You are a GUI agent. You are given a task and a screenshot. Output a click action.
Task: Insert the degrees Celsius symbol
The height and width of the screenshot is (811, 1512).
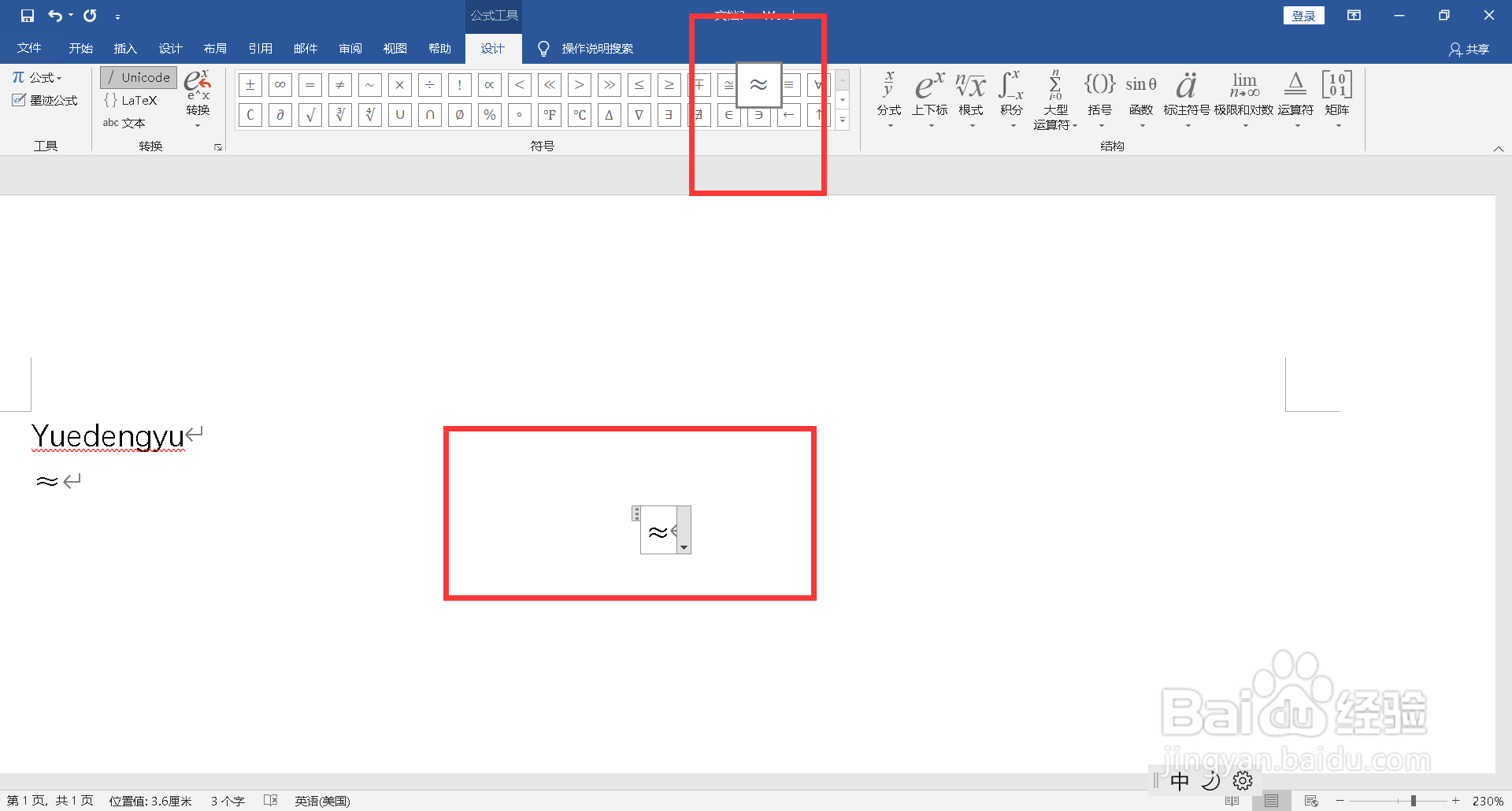[579, 115]
